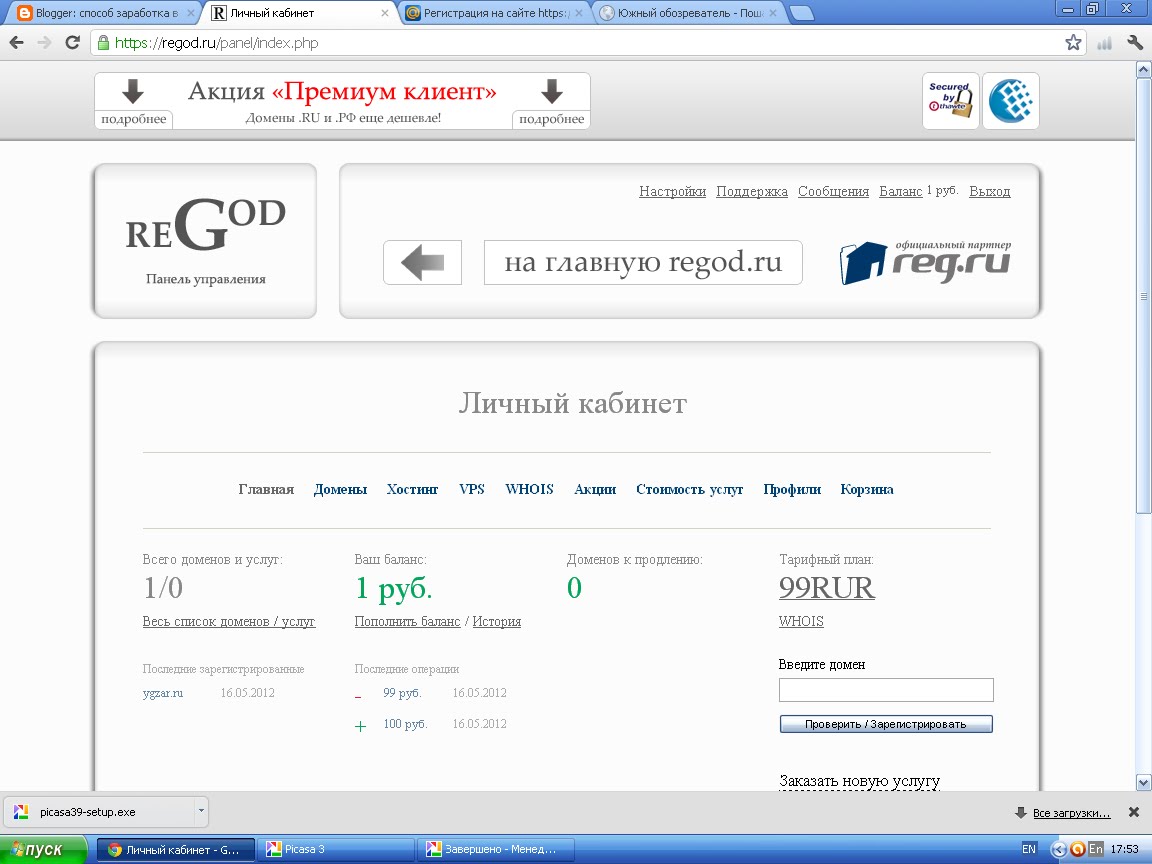Focus the Введите домен input field
This screenshot has width=1152, height=864.
(886, 690)
